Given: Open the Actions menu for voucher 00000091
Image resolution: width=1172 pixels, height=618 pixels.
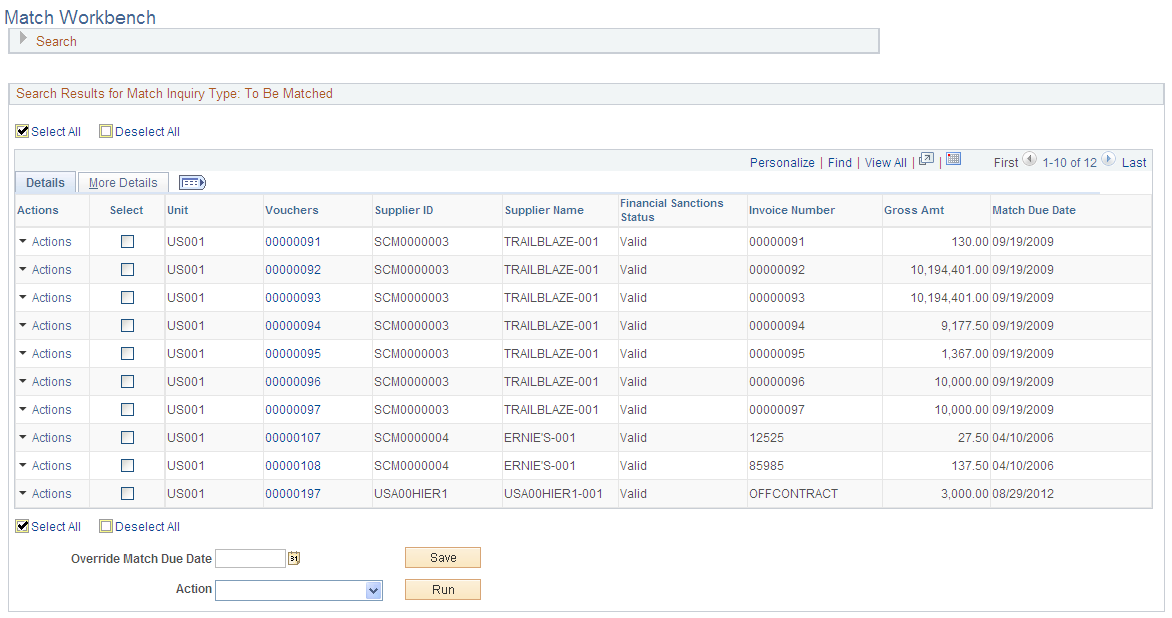Looking at the screenshot, I should (x=47, y=241).
